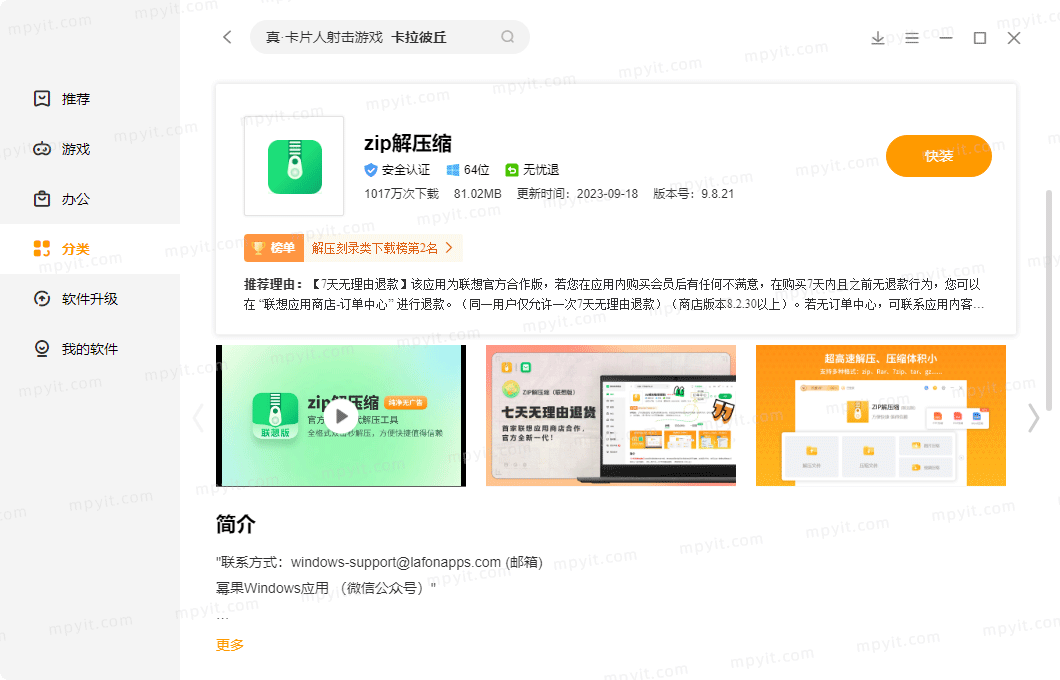Image resolution: width=1060 pixels, height=680 pixels.
Task: Expand ranking with the chevron arrow
Action: pos(449,248)
